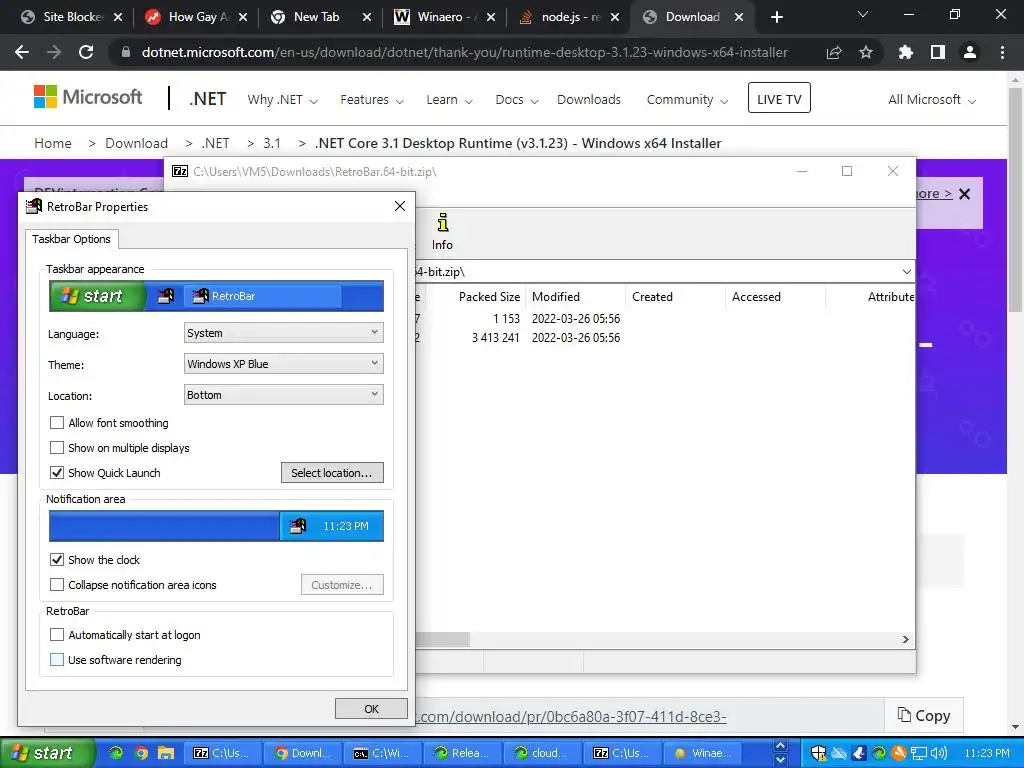Expand the Features menu
Screen dimensions: 1024x768
pos(372,99)
